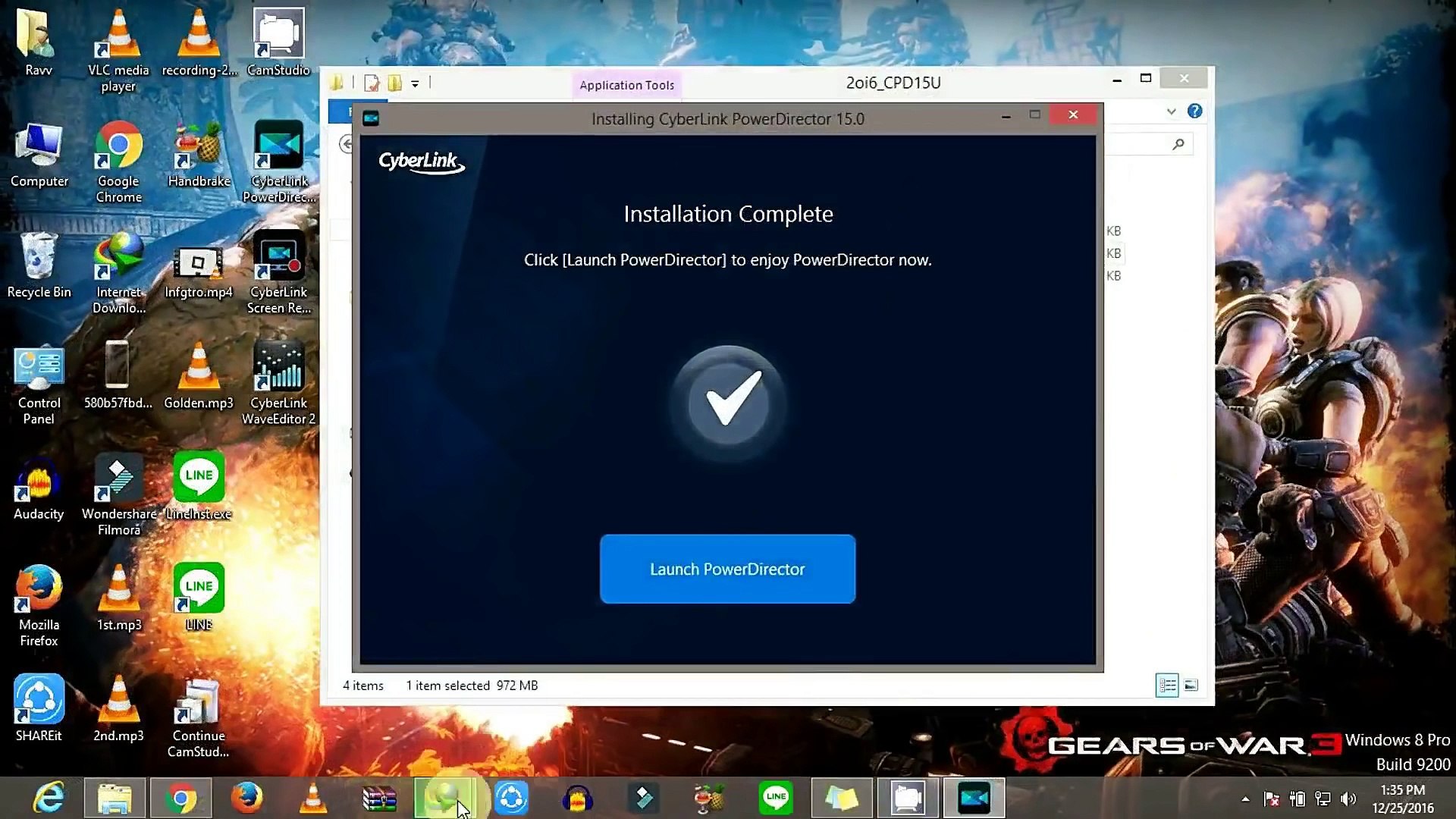Select 2nd.mp3 desktop file
Viewport: 1456px width, 819px height.
click(118, 709)
